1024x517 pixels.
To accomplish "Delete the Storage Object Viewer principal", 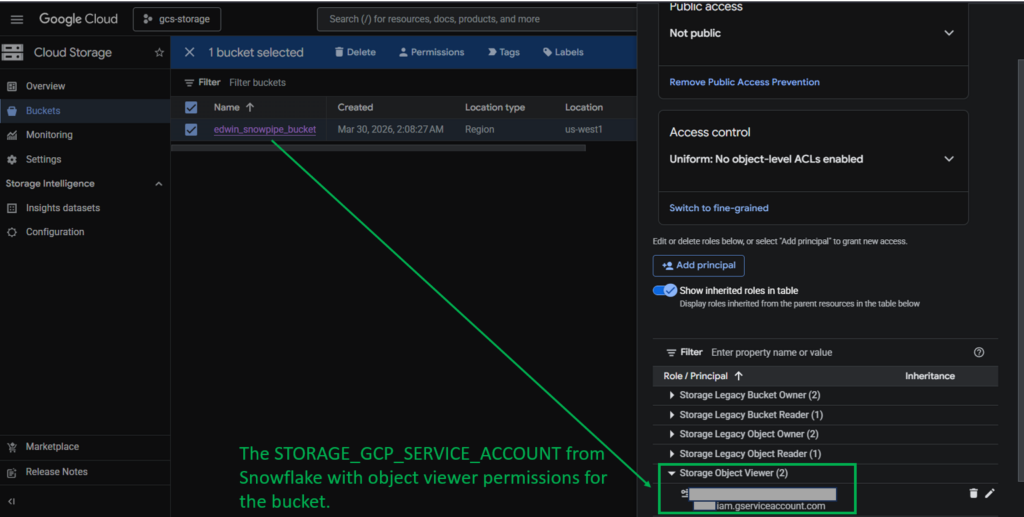I will coord(973,494).
